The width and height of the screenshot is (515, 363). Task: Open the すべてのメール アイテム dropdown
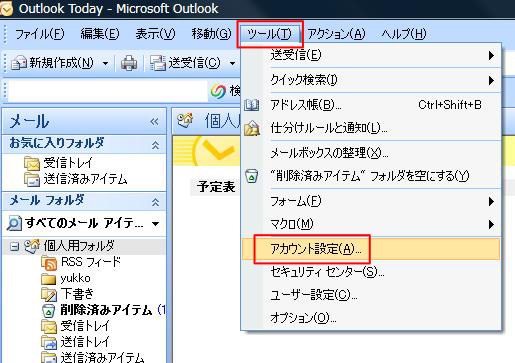click(x=156, y=224)
